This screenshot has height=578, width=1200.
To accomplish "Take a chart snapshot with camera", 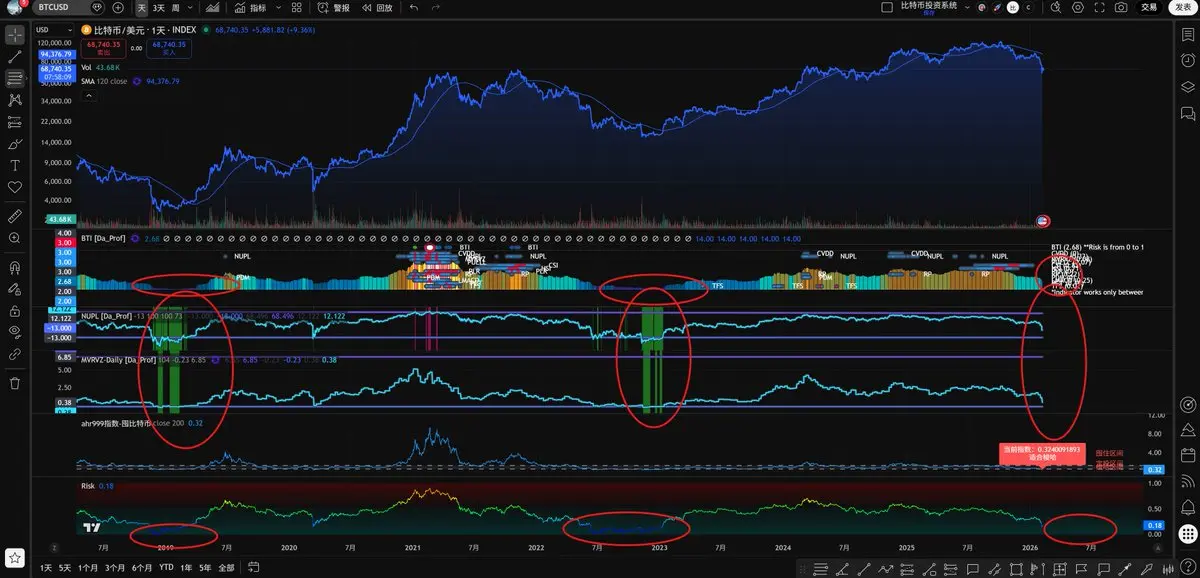I will [1121, 7].
